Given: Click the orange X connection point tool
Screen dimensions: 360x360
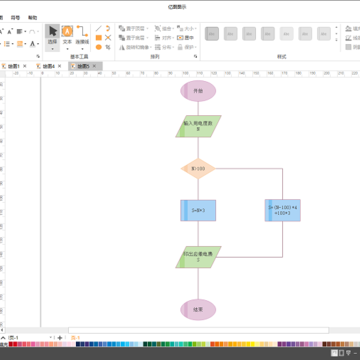Looking at the screenshot, I should click(108, 38).
